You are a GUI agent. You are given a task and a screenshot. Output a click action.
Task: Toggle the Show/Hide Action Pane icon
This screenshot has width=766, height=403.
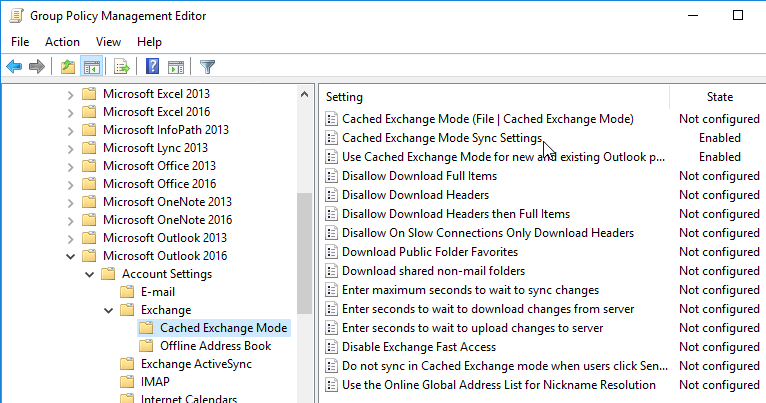click(176, 66)
